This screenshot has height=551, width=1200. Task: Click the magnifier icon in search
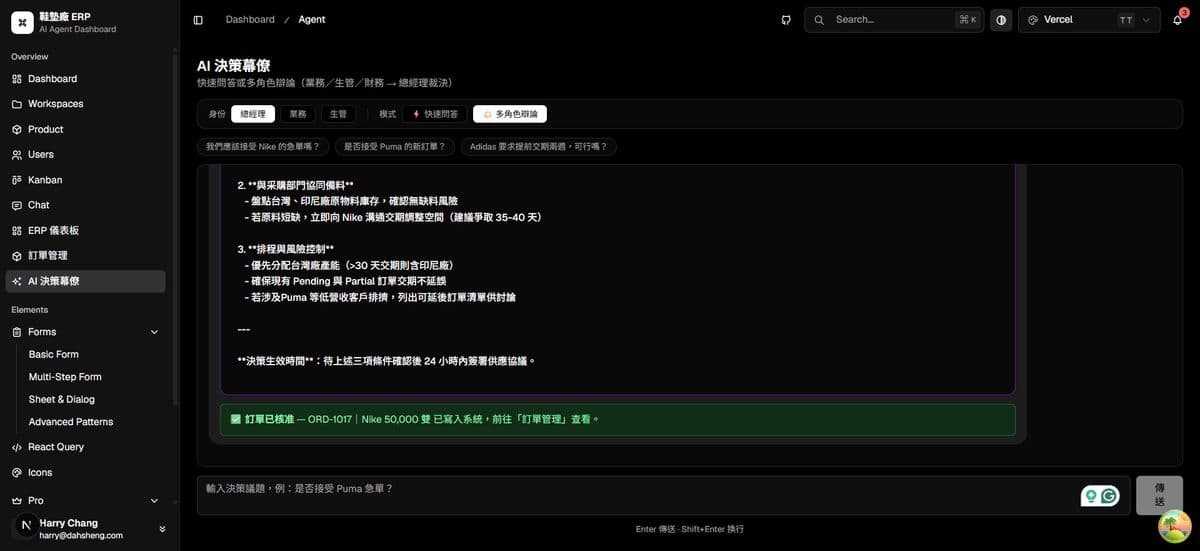[x=820, y=20]
